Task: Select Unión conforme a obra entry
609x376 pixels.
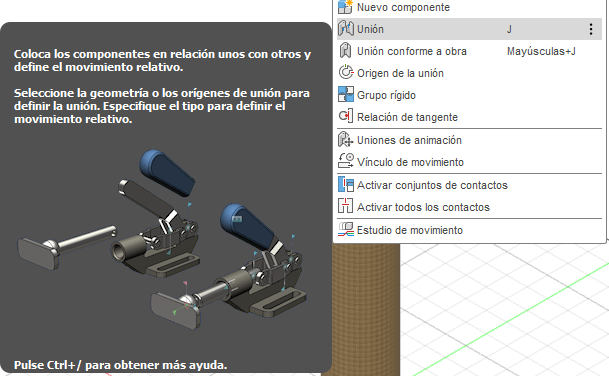Action: pos(469,51)
